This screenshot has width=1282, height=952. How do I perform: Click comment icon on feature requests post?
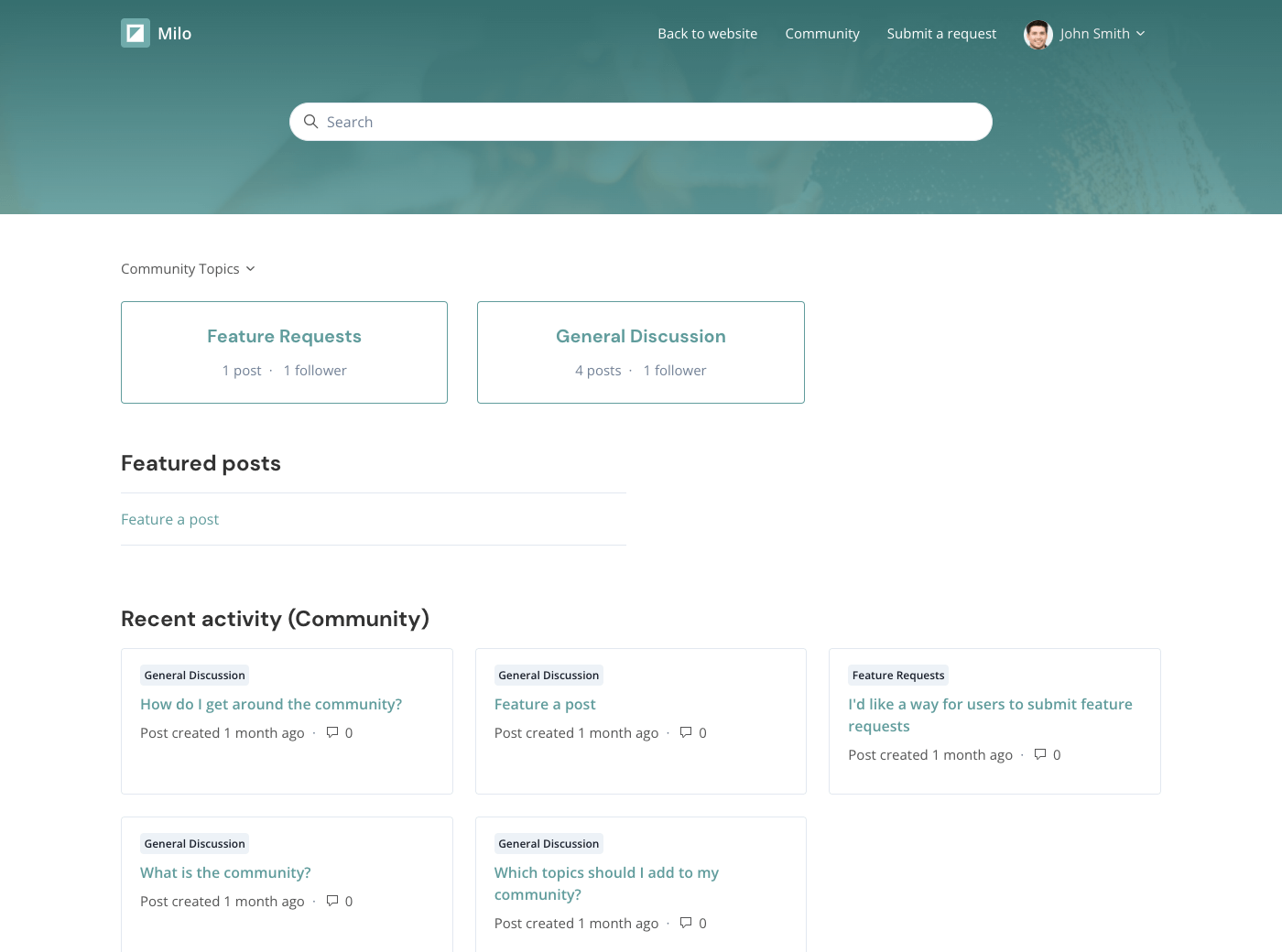tap(1040, 754)
